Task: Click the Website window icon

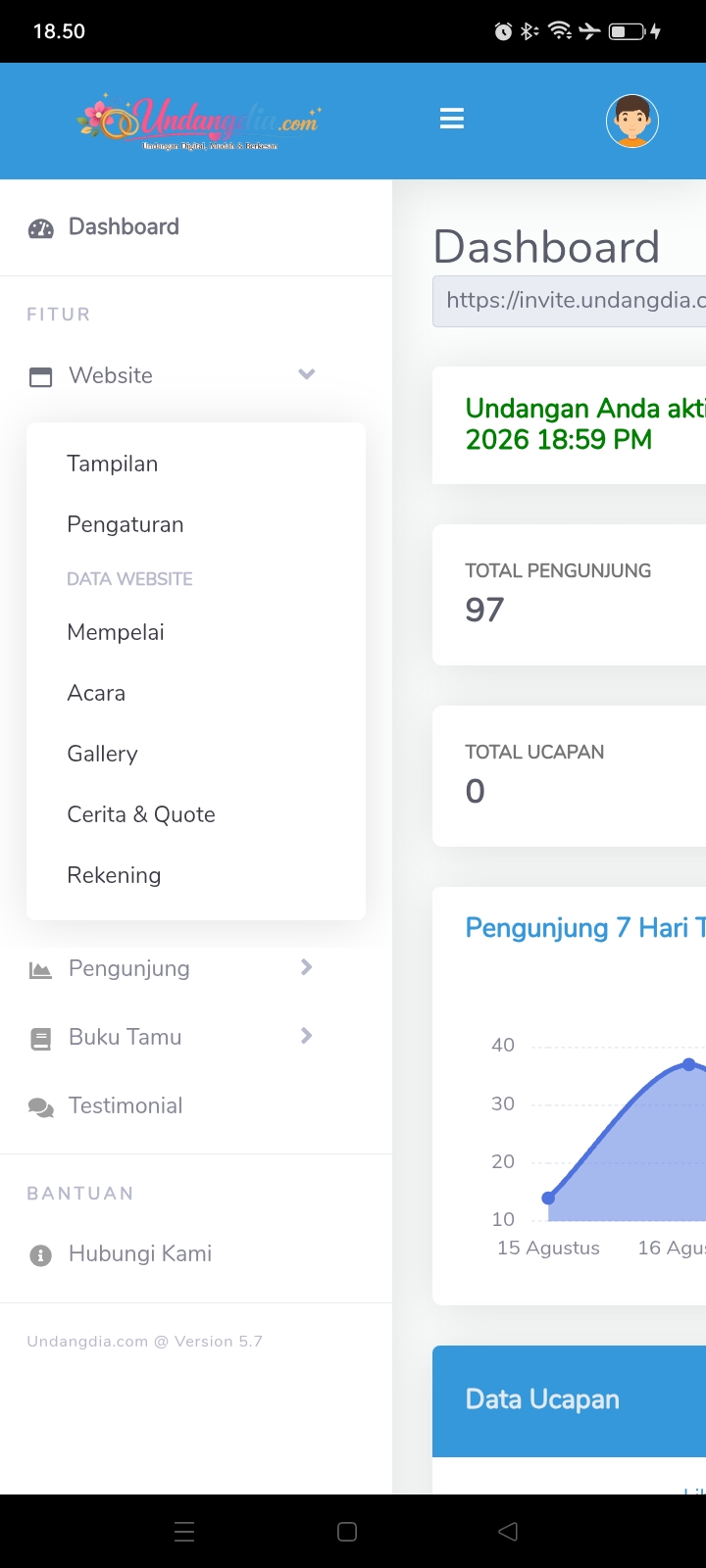Action: (x=41, y=376)
